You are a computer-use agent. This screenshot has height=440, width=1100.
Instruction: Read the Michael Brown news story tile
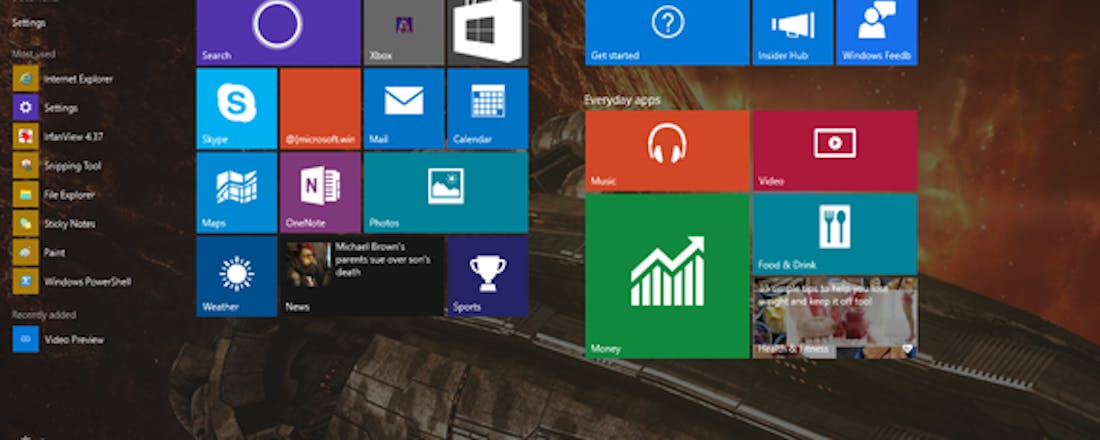pyautogui.click(x=362, y=276)
